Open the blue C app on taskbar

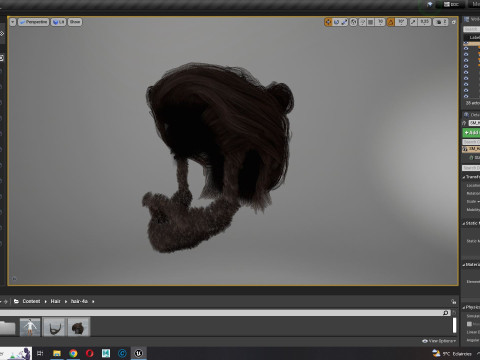pyautogui.click(x=122, y=353)
